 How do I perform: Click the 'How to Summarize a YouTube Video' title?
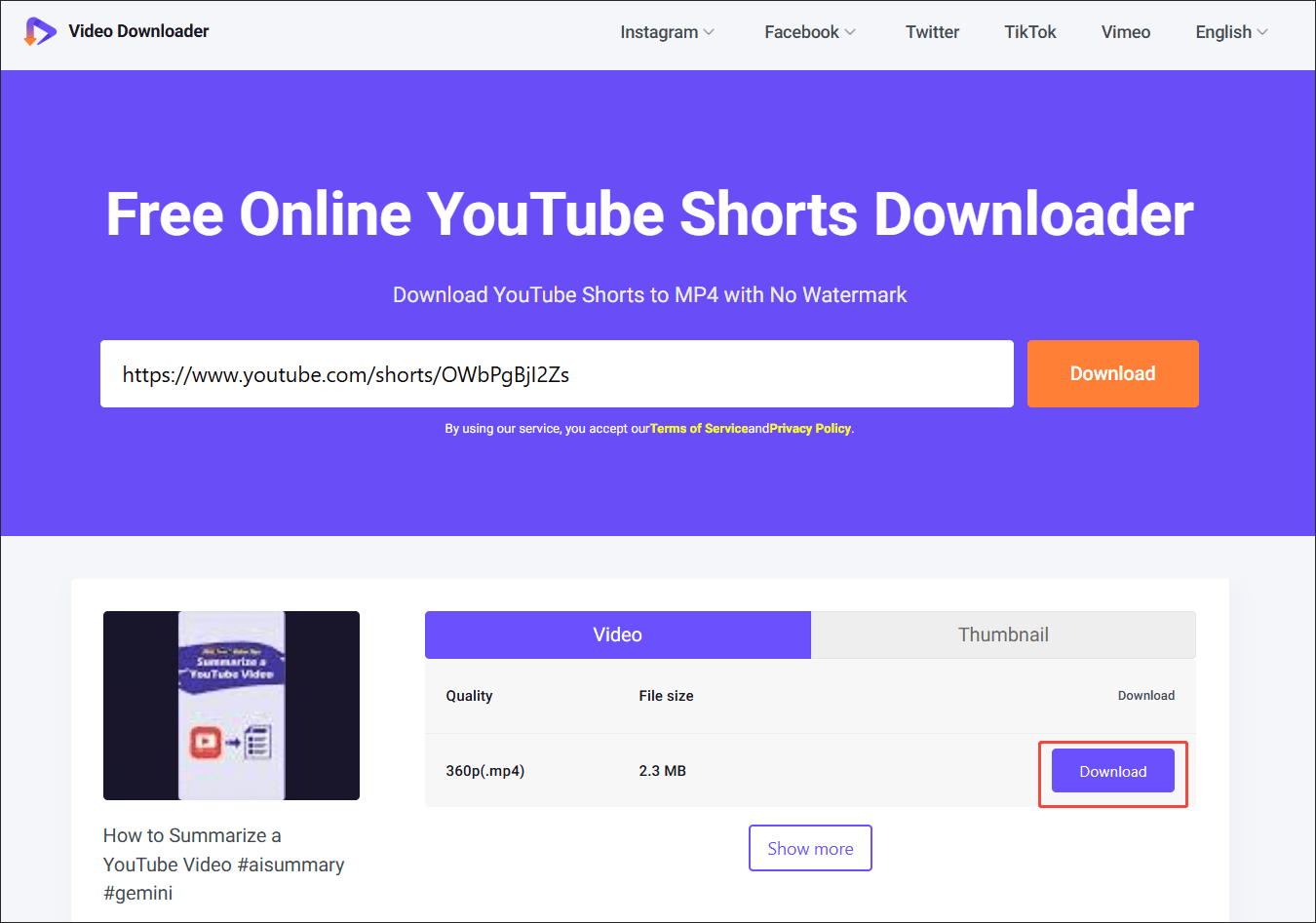click(x=223, y=865)
